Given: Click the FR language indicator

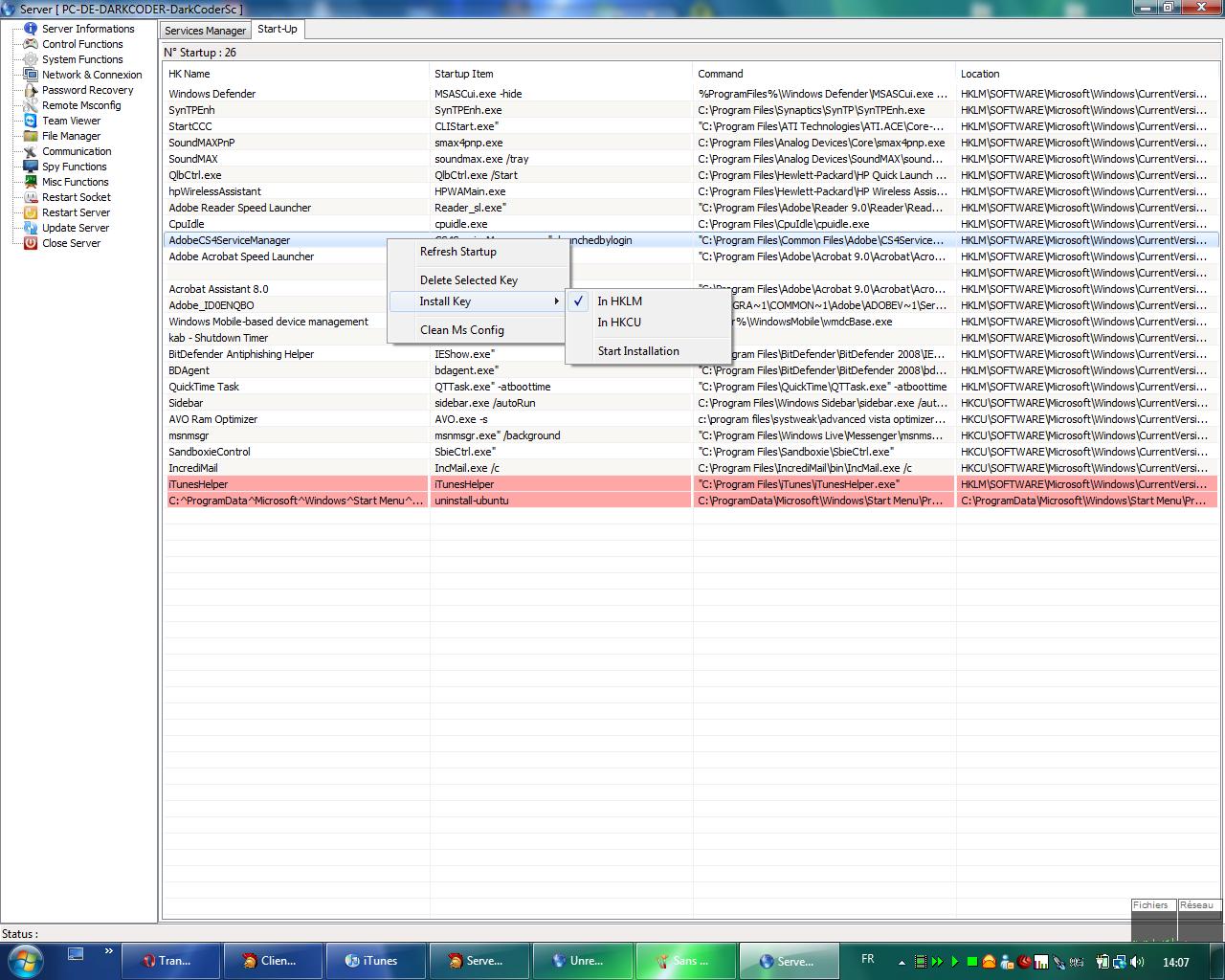Looking at the screenshot, I should (x=868, y=959).
